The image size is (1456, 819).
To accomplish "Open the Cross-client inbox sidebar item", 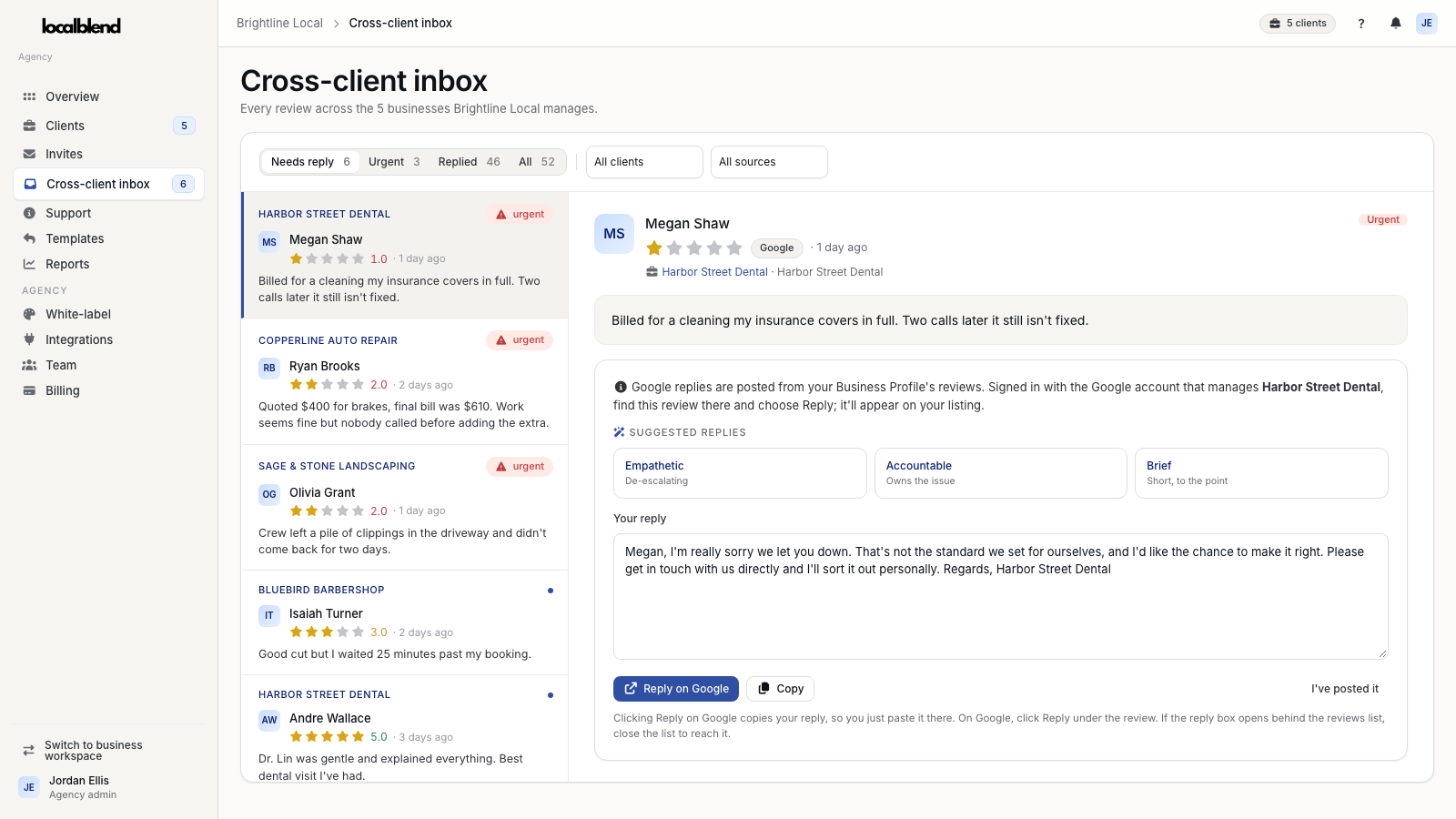I will [108, 184].
